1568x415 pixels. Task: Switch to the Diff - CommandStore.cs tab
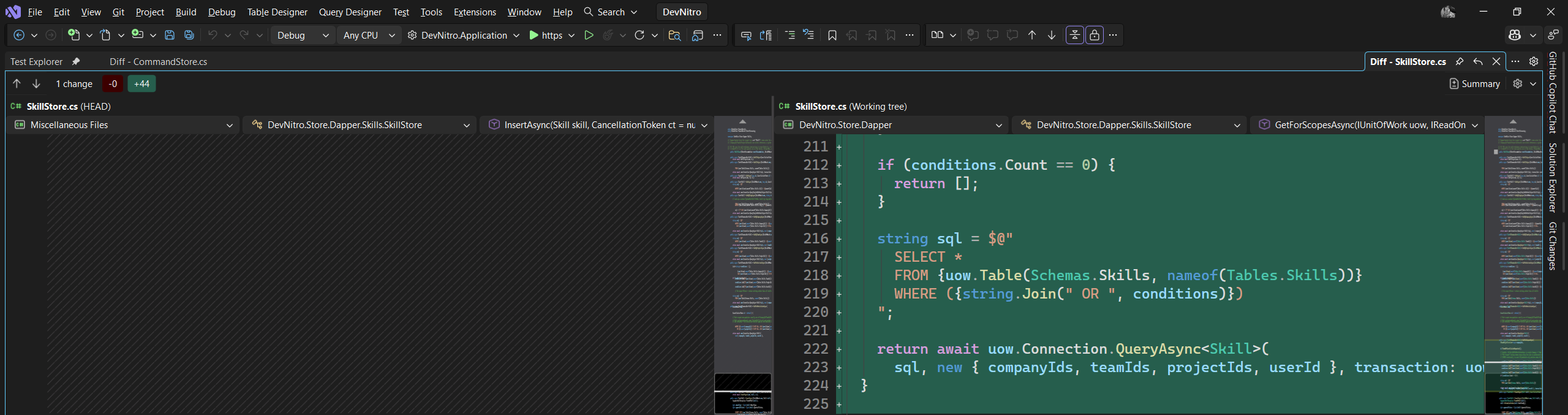coord(158,61)
